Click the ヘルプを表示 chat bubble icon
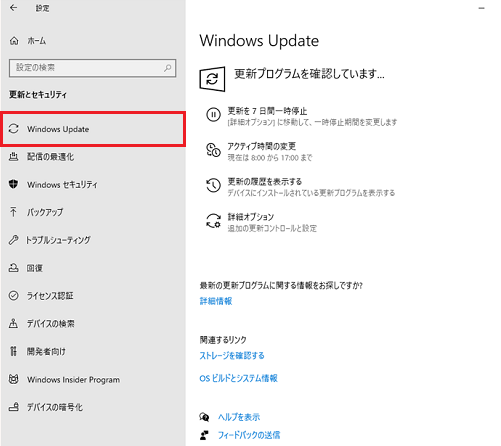Image resolution: width=501 pixels, height=446 pixels. click(204, 417)
